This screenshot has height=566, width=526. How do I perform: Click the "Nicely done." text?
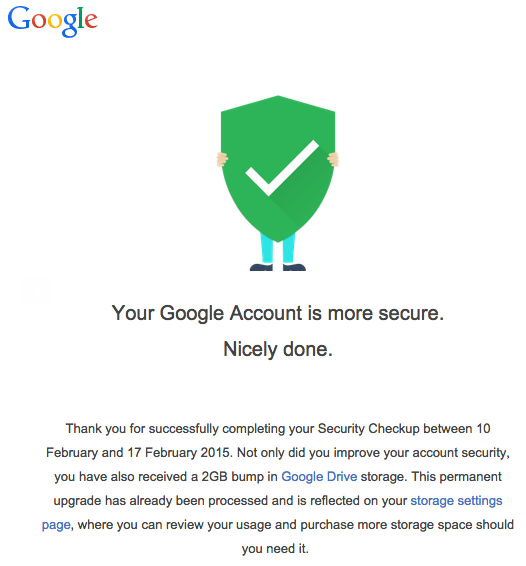tap(278, 349)
